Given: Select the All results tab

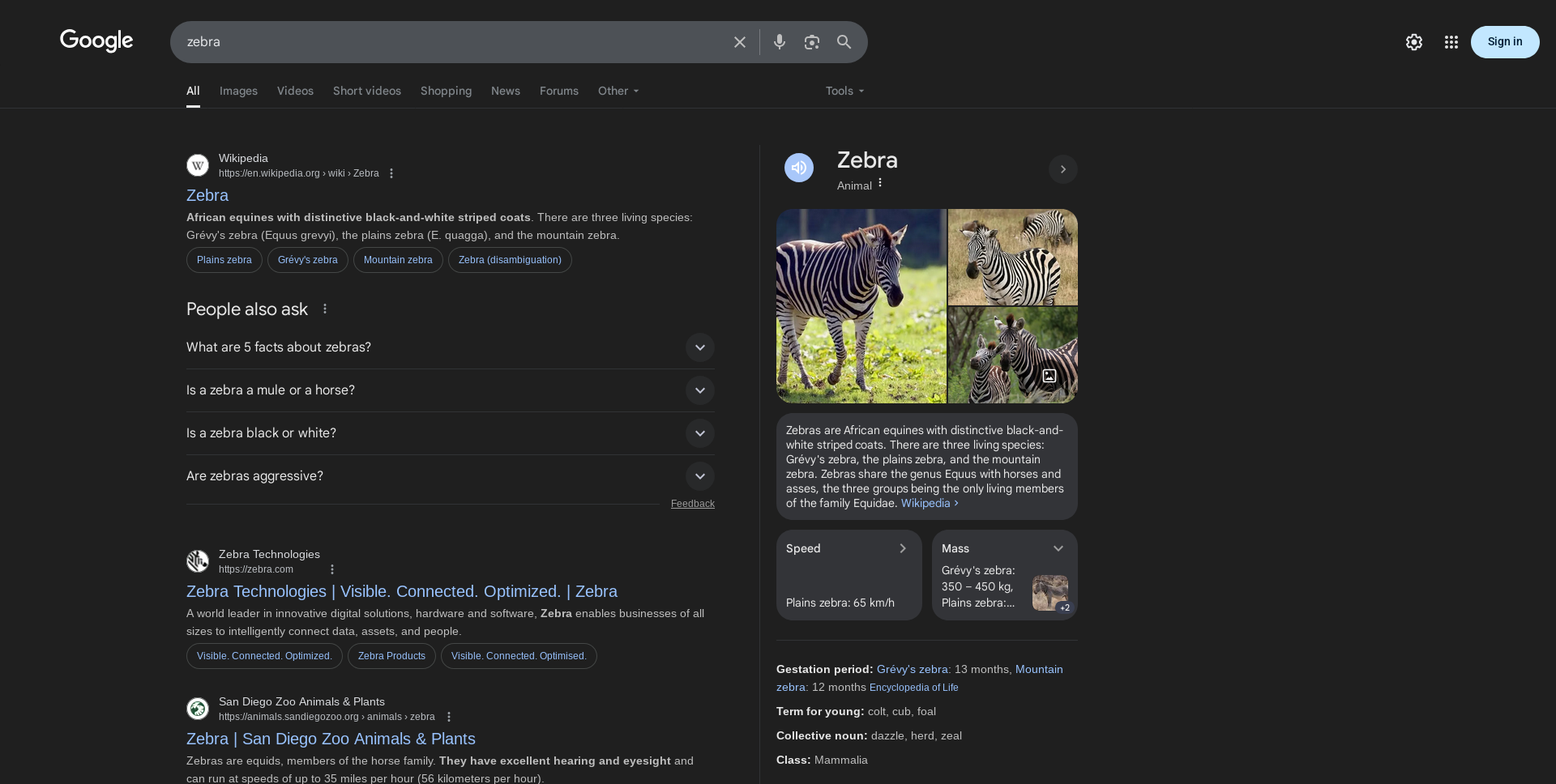Looking at the screenshot, I should [x=193, y=91].
